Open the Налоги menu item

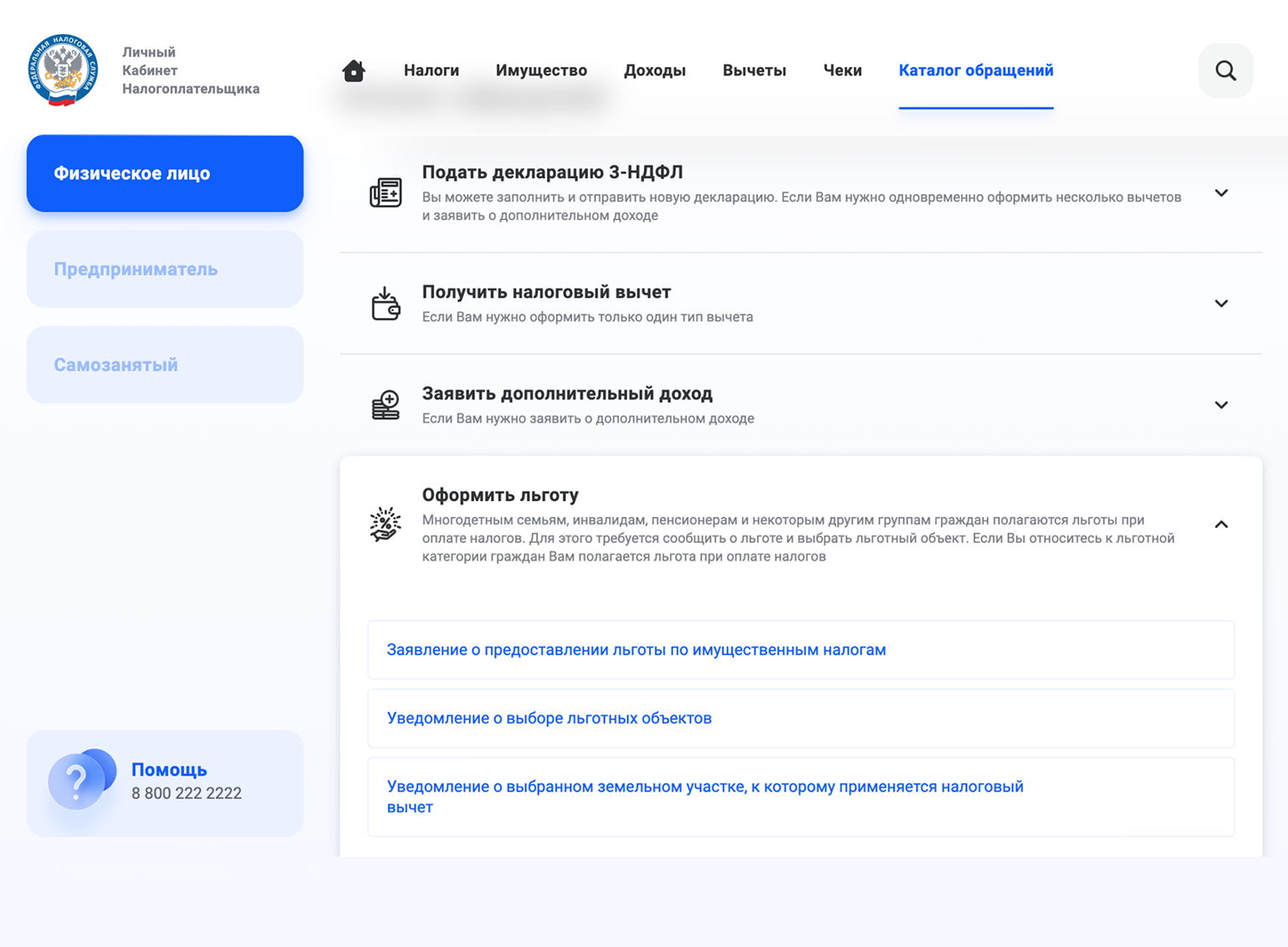point(432,70)
